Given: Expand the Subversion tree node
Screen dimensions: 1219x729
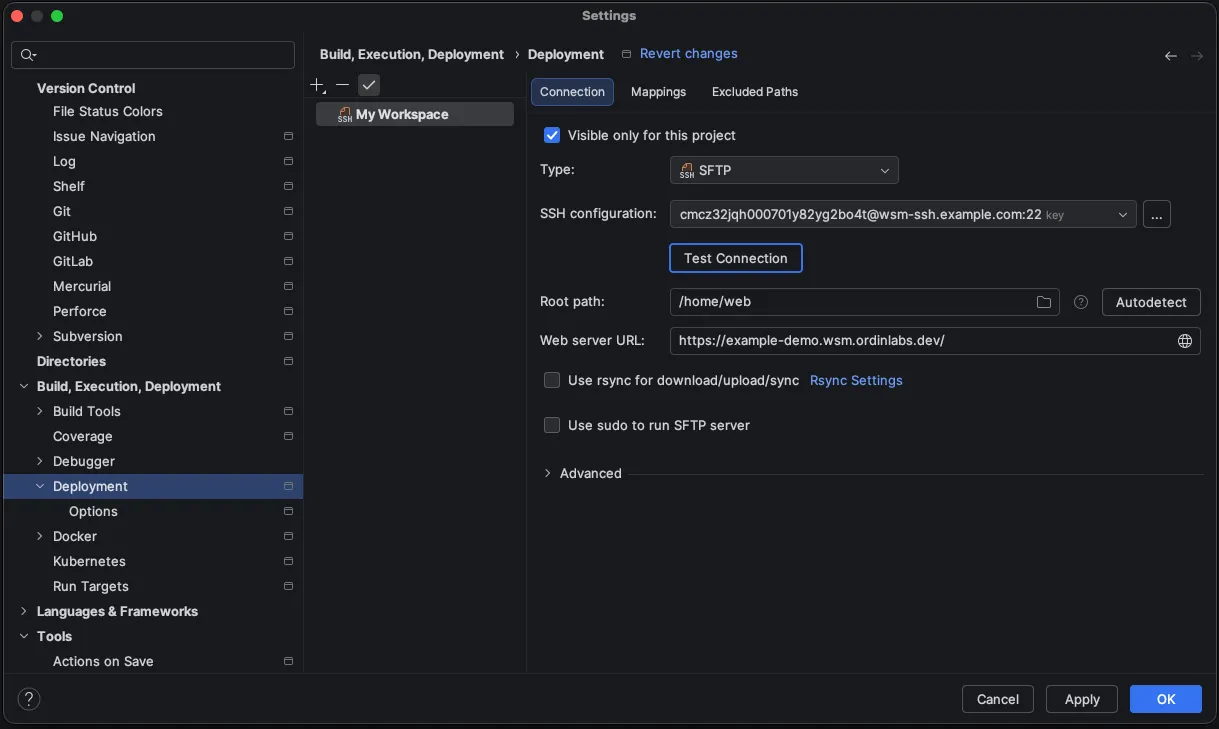Looking at the screenshot, I should click(40, 336).
